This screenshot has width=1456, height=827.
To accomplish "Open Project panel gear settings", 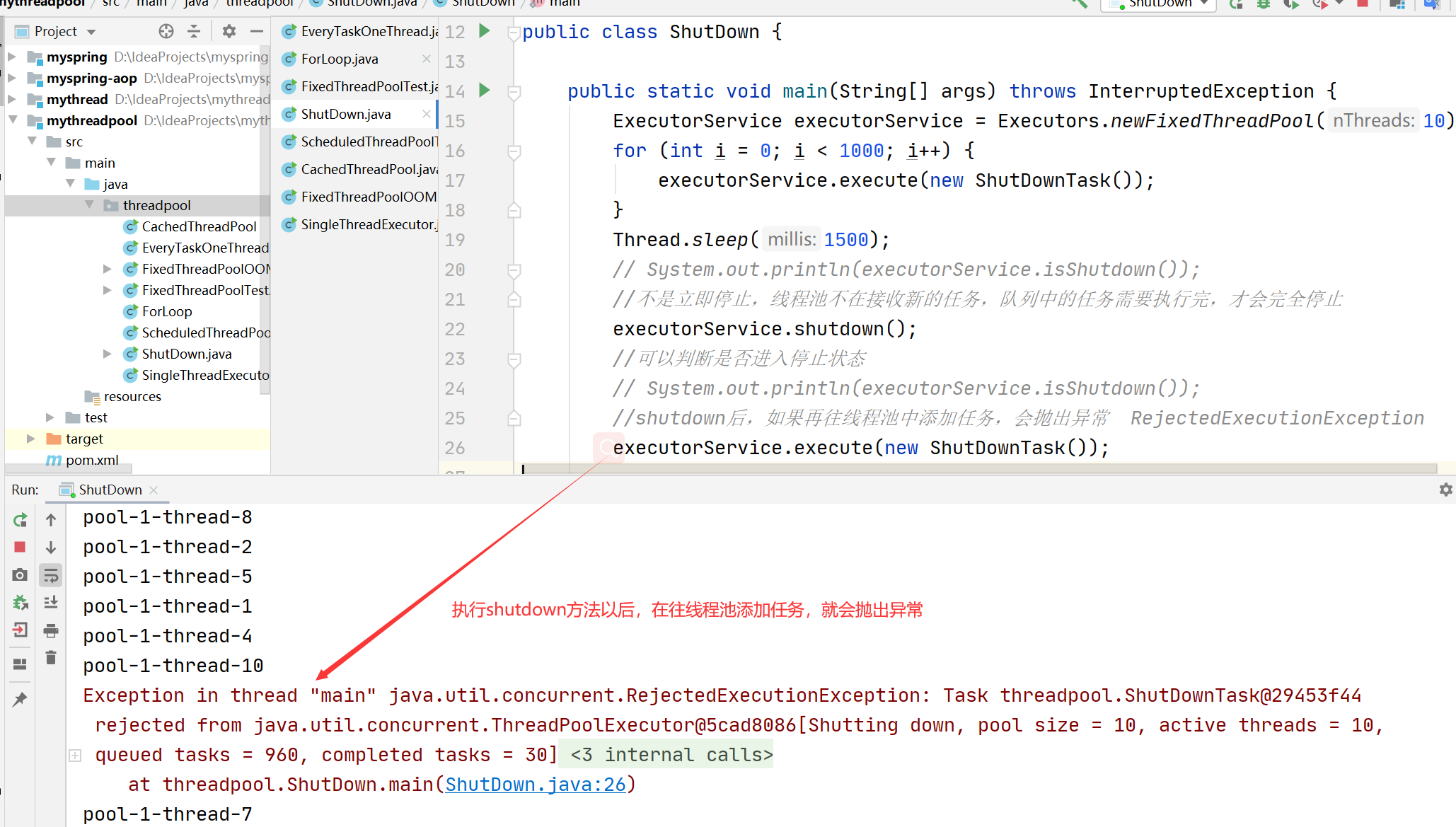I will pyautogui.click(x=229, y=31).
